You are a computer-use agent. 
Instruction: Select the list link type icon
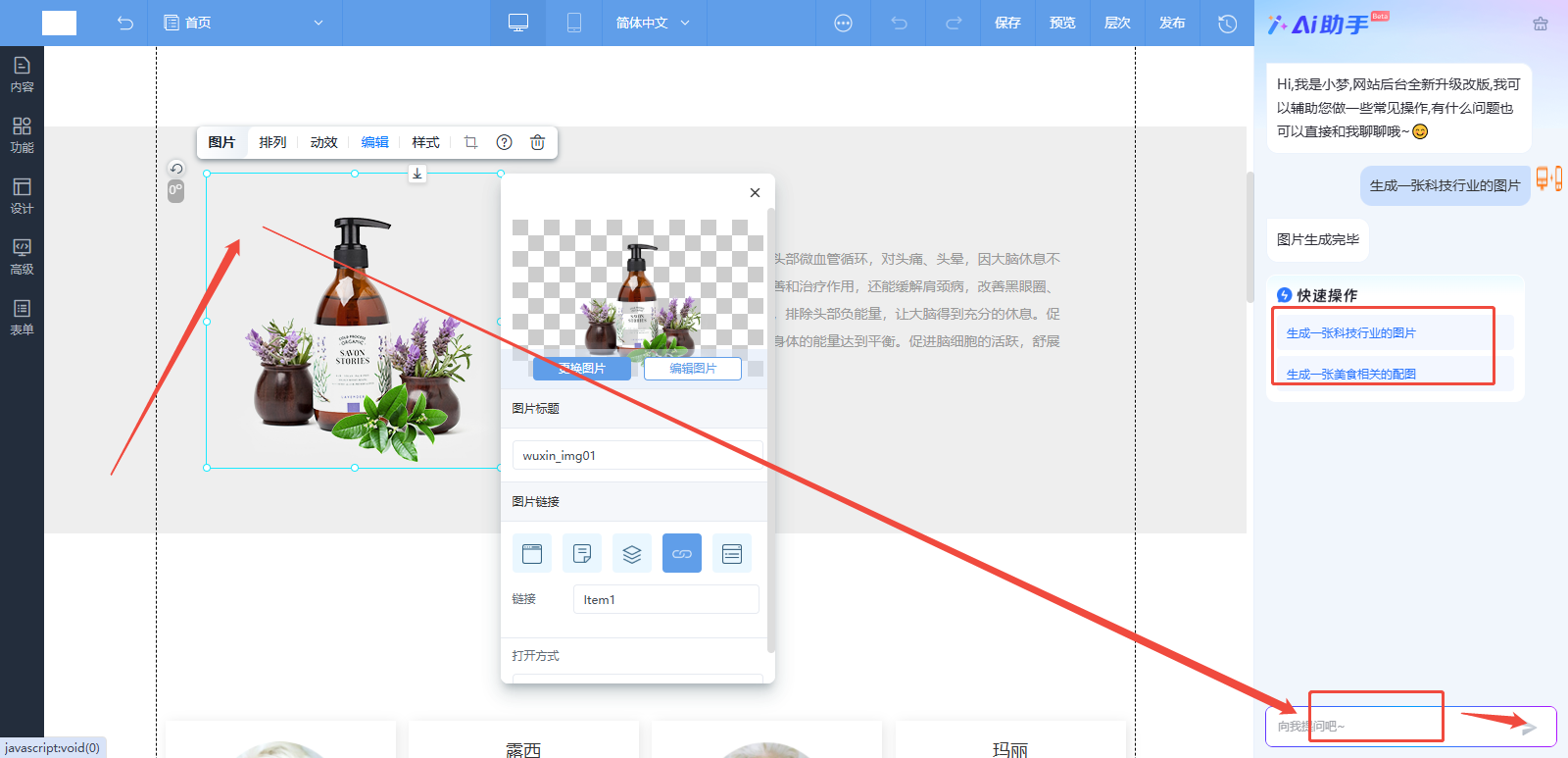(x=732, y=554)
